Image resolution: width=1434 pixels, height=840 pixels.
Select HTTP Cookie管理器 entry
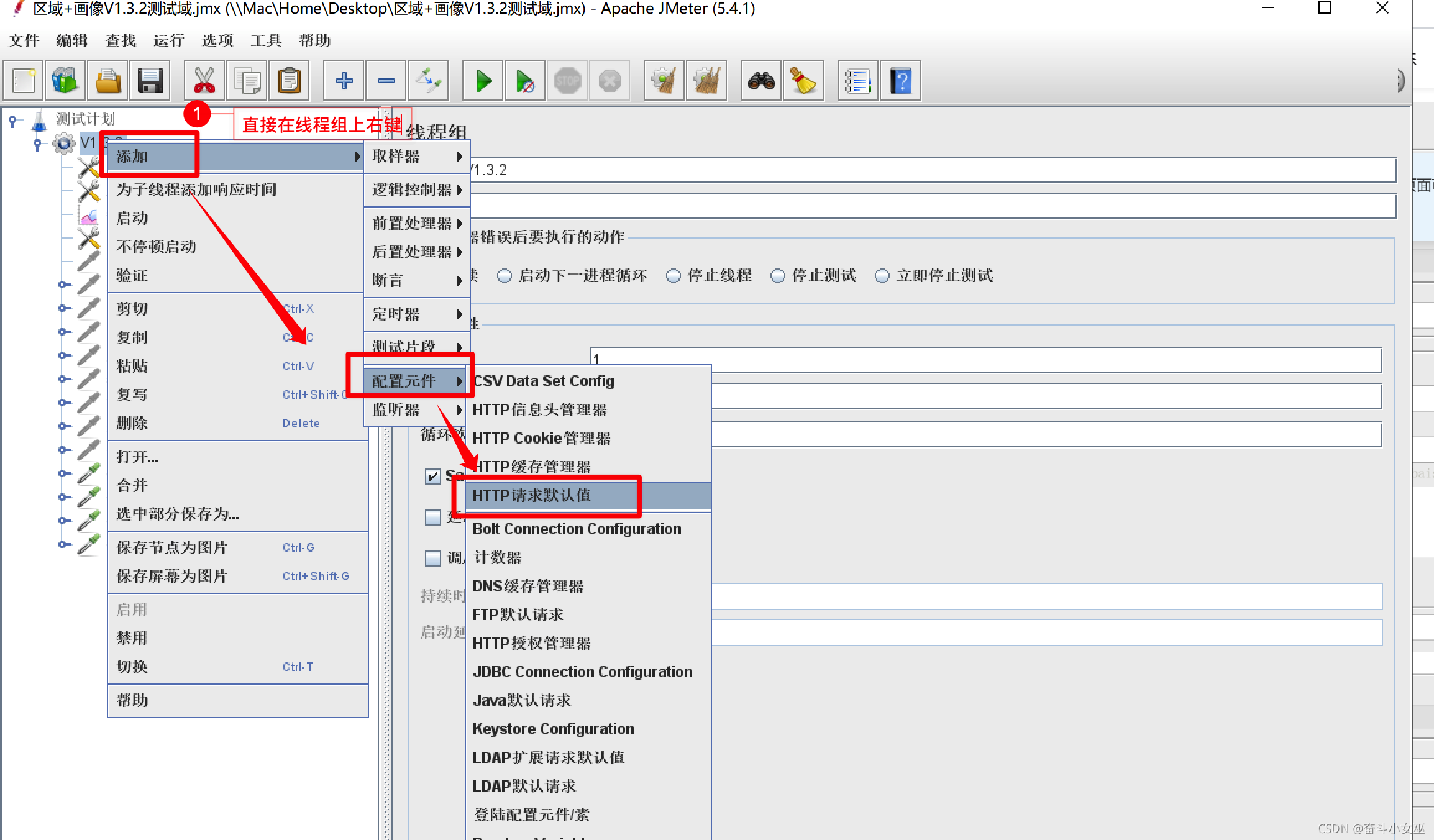(x=588, y=439)
